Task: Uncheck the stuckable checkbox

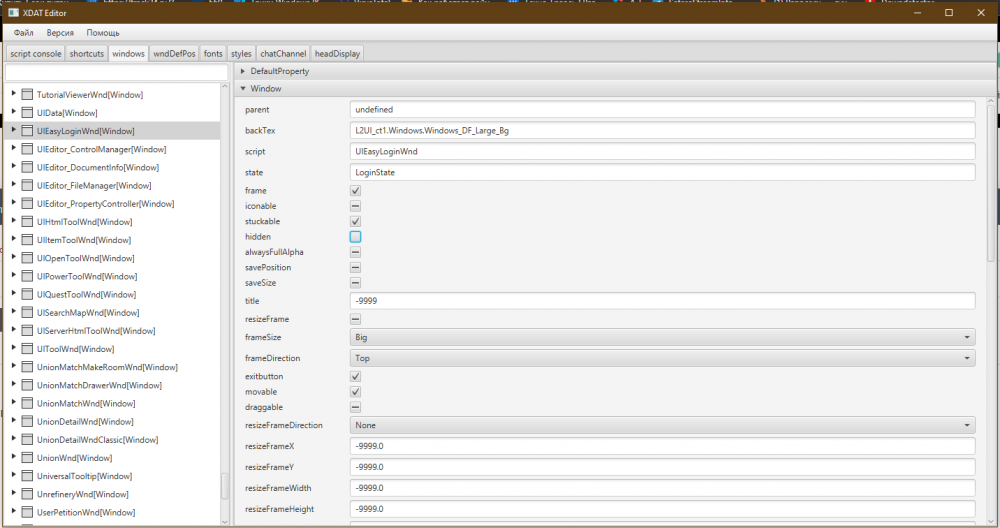Action: 355,221
